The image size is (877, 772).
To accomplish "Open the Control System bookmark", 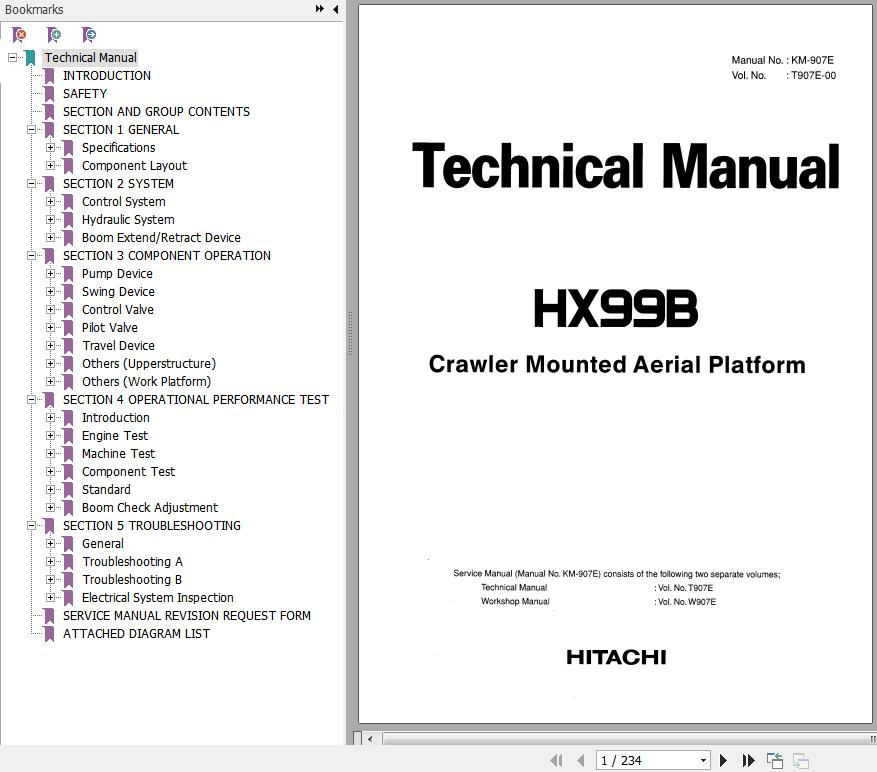I will (x=124, y=201).
